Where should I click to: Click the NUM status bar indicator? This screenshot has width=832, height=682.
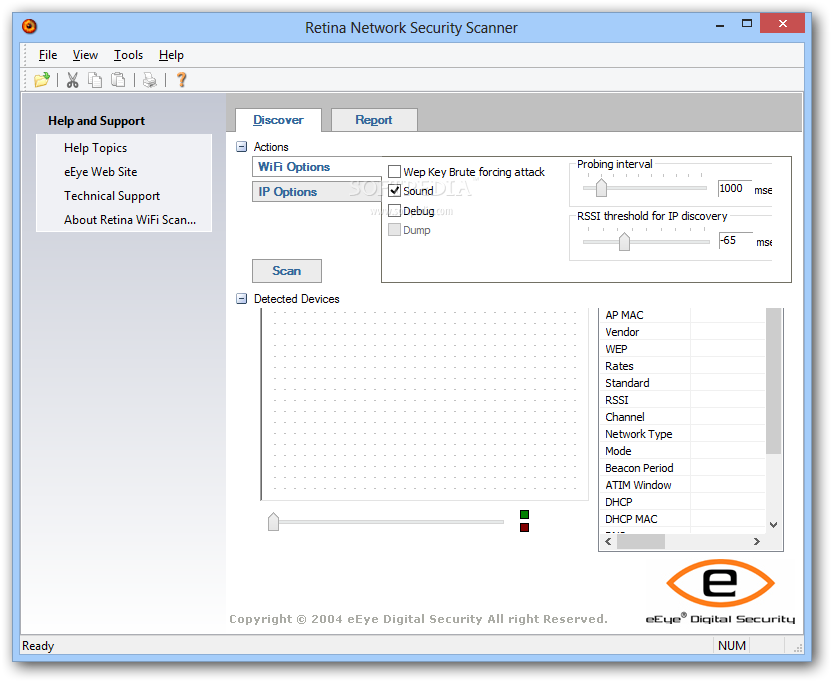coord(732,646)
